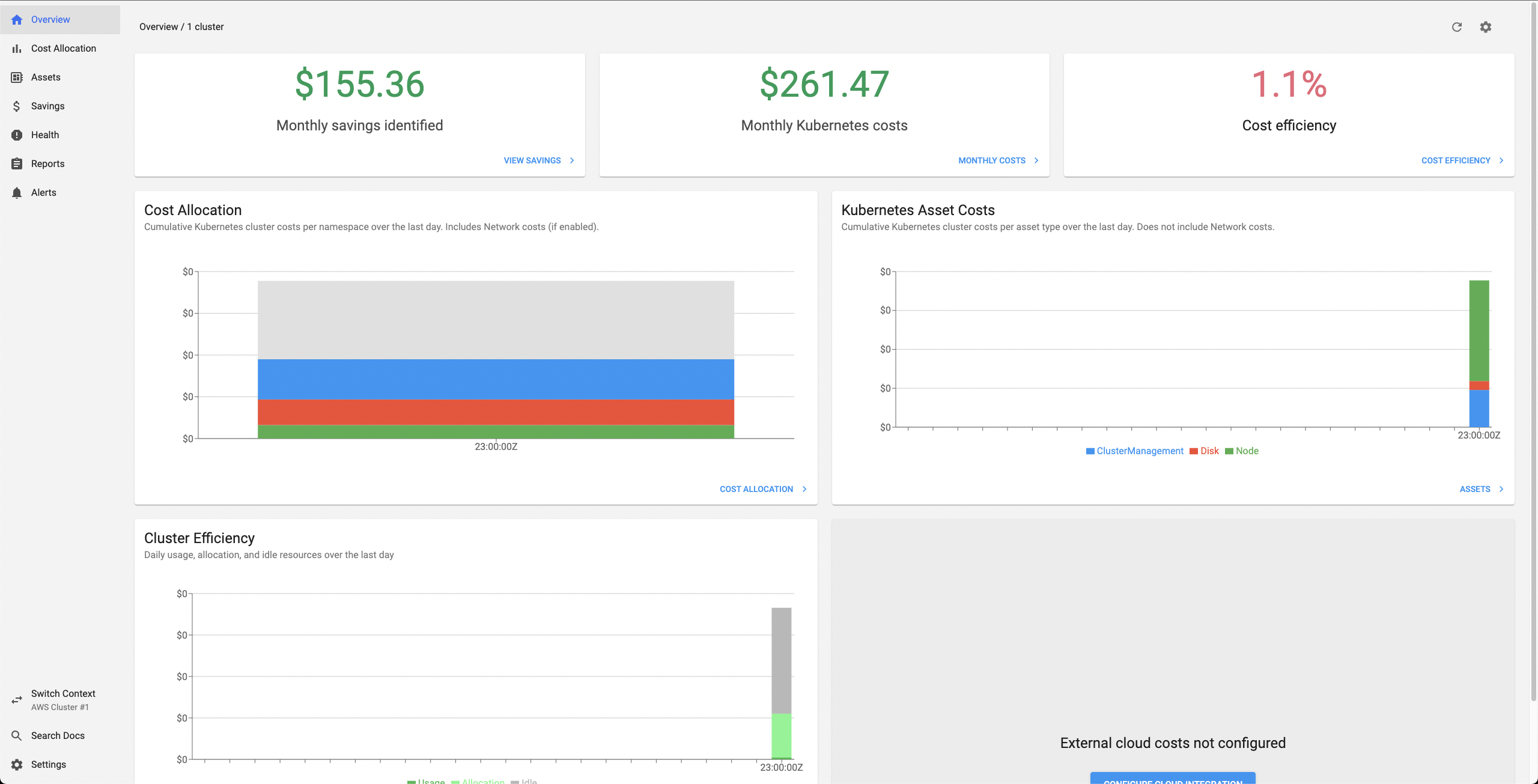The height and width of the screenshot is (784, 1538).
Task: Click the chevron next to VIEW SAVINGS
Action: (x=572, y=160)
